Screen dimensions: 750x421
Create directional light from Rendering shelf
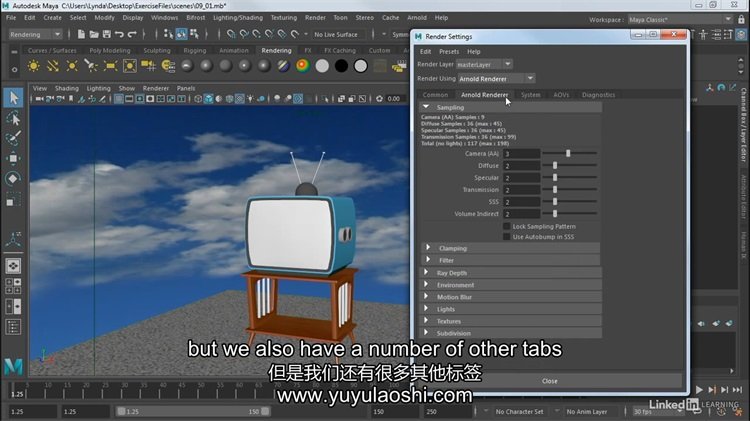[53, 66]
